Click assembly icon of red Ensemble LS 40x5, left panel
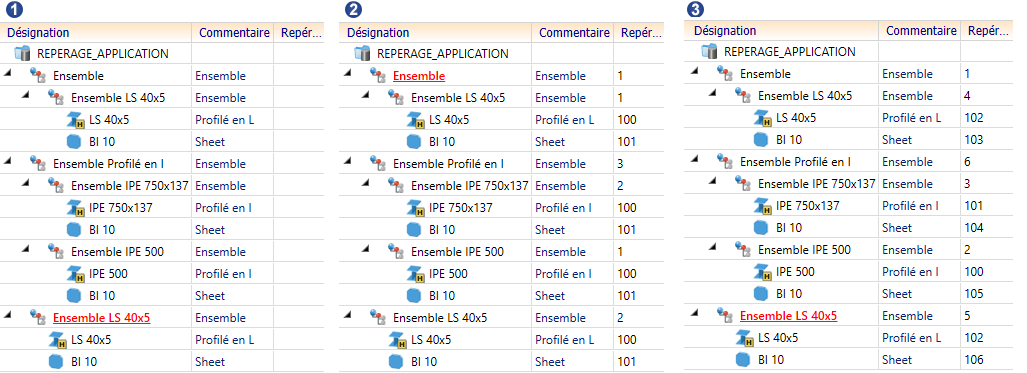Screen dimensions: 1027x373 point(37,318)
